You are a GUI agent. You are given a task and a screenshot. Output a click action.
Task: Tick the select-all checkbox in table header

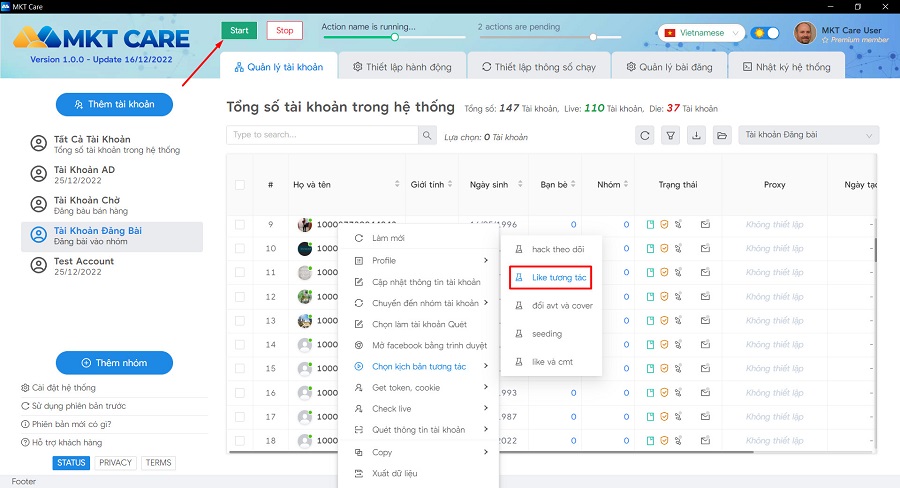pos(239,185)
